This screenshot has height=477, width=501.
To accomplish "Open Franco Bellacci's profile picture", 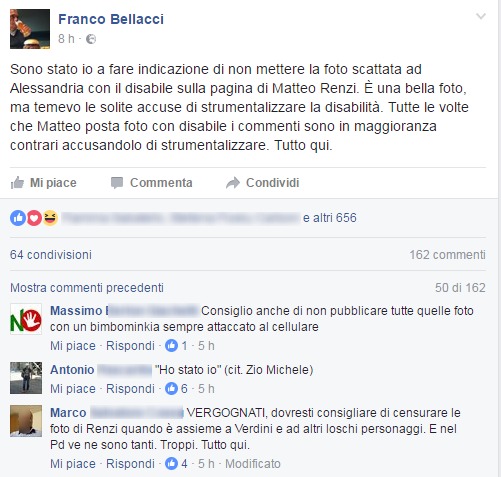I will (x=30, y=29).
